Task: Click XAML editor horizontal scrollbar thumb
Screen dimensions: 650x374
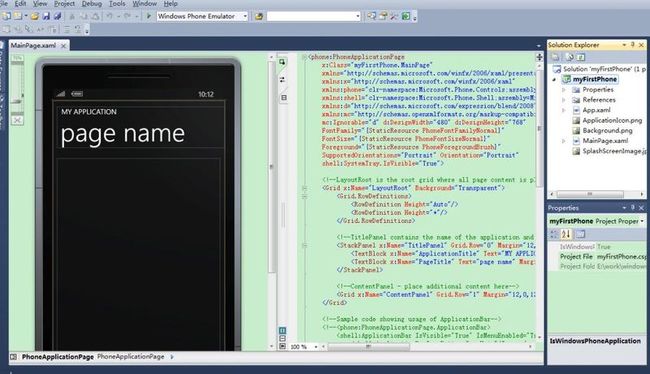Action: [x=369, y=347]
